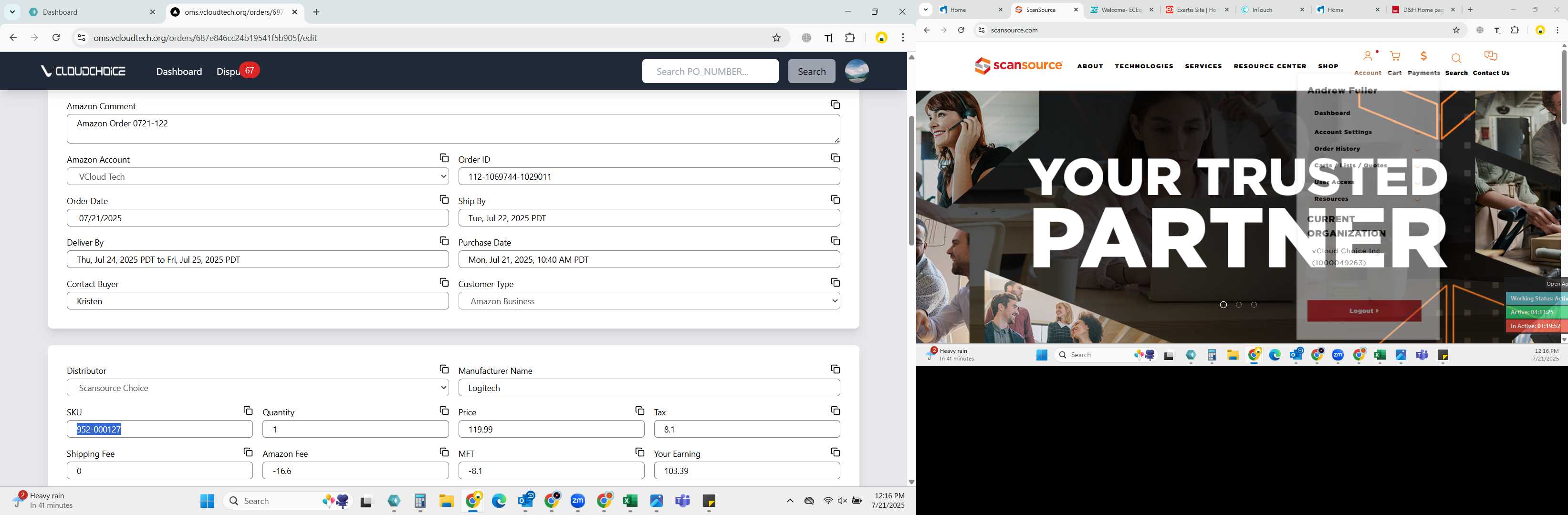Click the ScanSource page vertical scrollbar thumb
This screenshot has height=515, width=1568.
tap(1564, 87)
